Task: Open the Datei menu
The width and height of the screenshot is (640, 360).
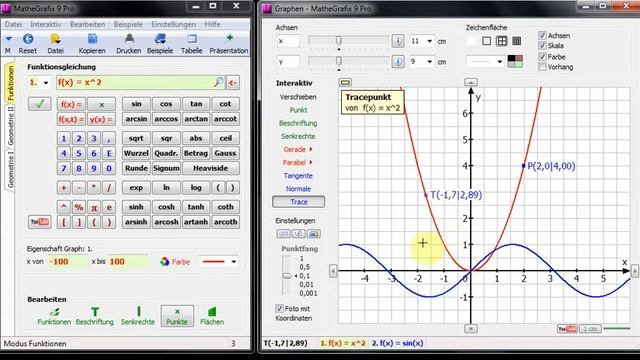Action: [x=13, y=24]
